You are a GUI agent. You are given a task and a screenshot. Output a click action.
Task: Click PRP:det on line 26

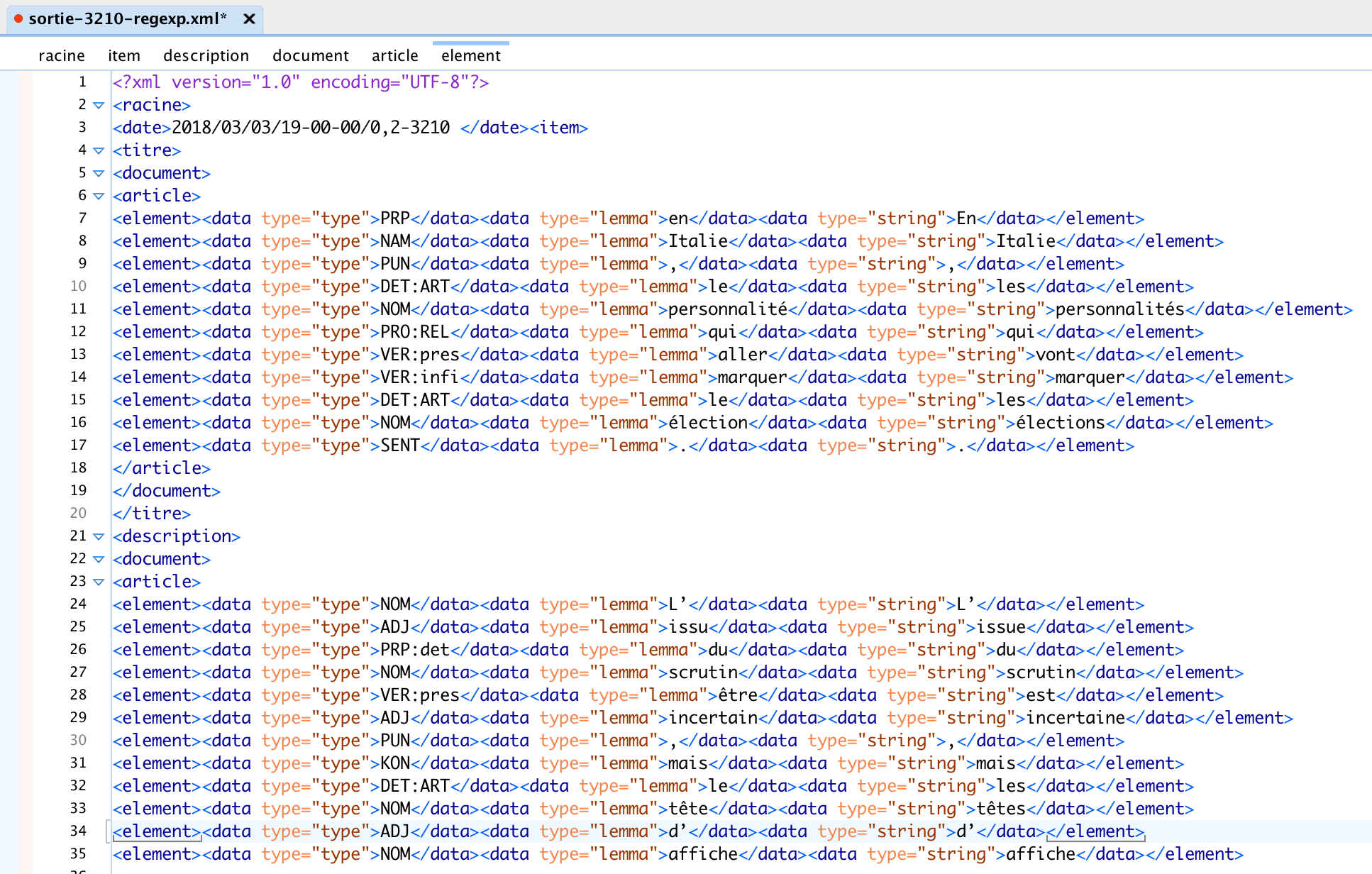pos(415,650)
